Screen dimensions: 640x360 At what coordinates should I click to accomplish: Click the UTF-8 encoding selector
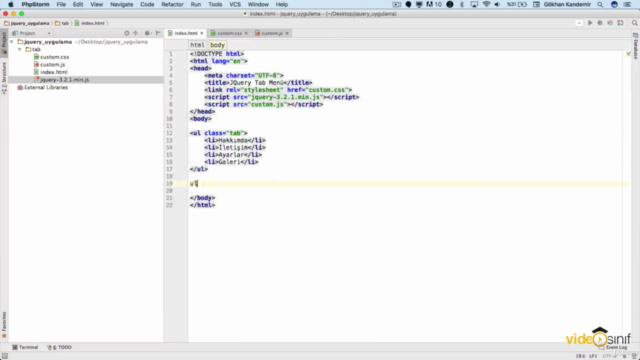(610, 356)
